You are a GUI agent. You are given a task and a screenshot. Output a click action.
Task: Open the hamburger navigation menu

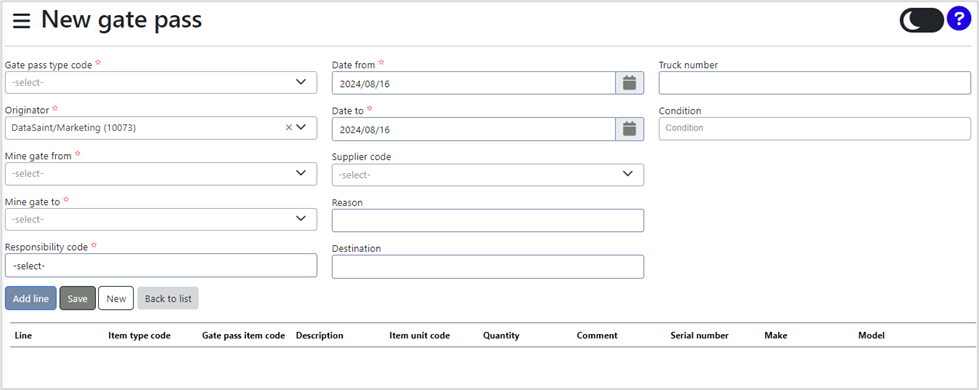point(21,21)
